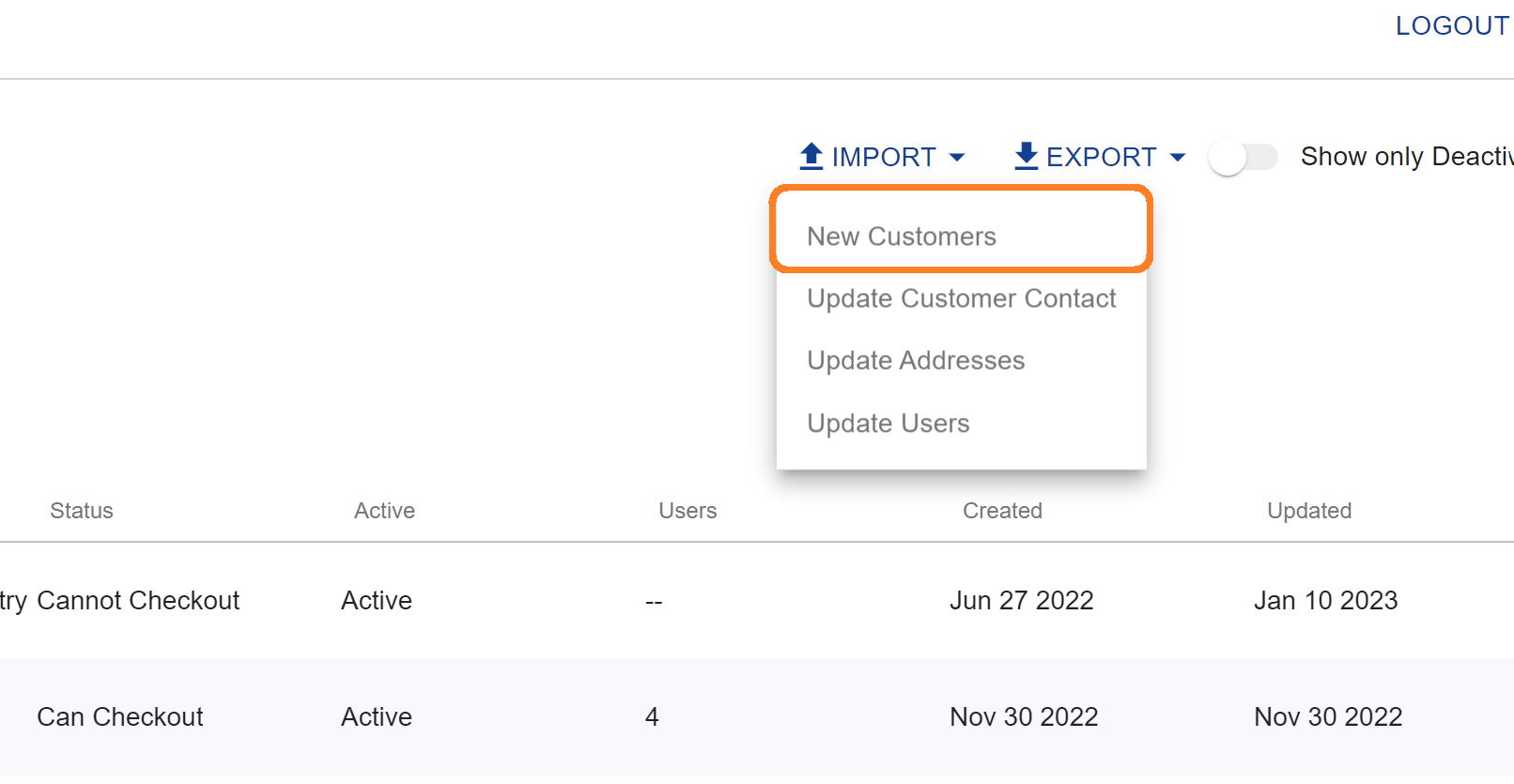Click the Show only Deactivated label
The image size is (1514, 784).
pyautogui.click(x=1407, y=157)
